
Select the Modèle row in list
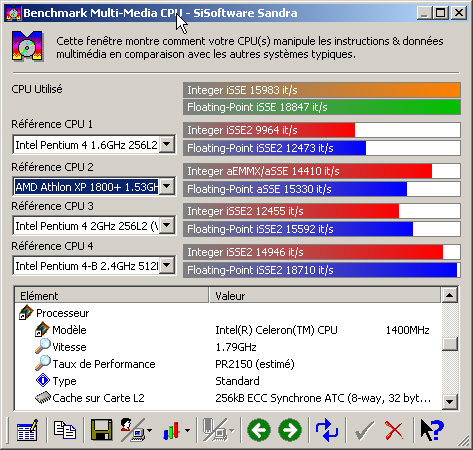(x=228, y=330)
